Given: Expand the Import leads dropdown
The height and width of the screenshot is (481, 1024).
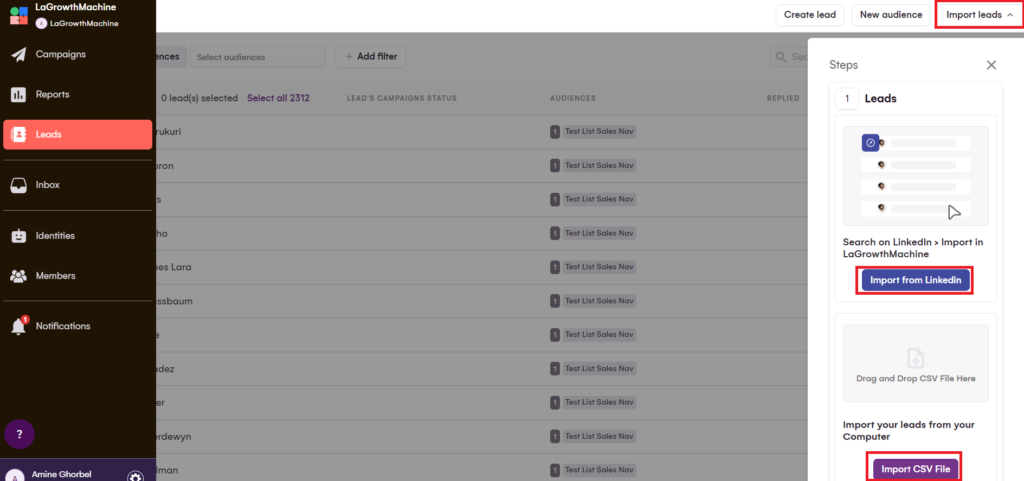Looking at the screenshot, I should 979,15.
